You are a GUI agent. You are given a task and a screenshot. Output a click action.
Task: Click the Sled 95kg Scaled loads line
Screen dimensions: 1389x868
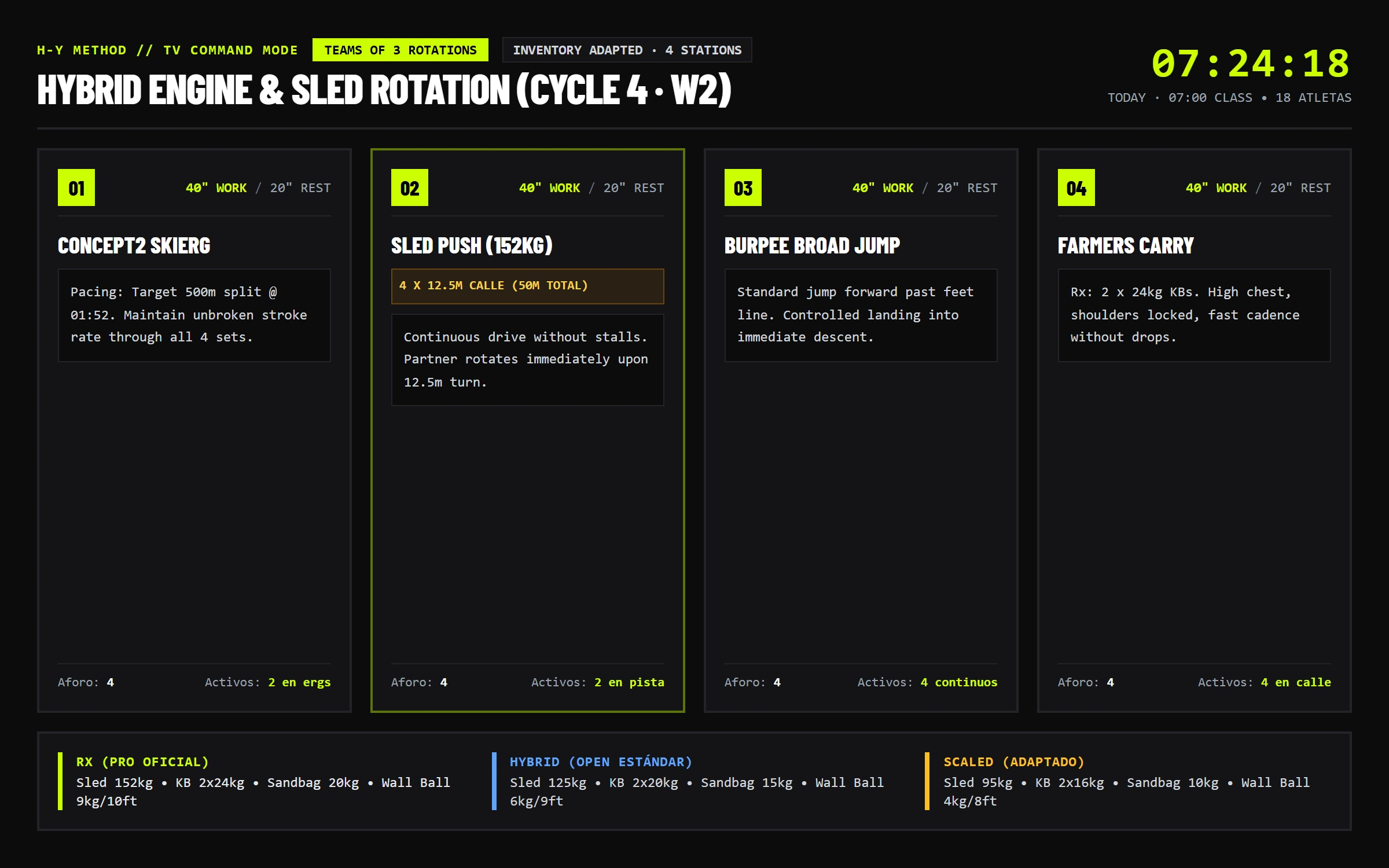[x=1127, y=792]
